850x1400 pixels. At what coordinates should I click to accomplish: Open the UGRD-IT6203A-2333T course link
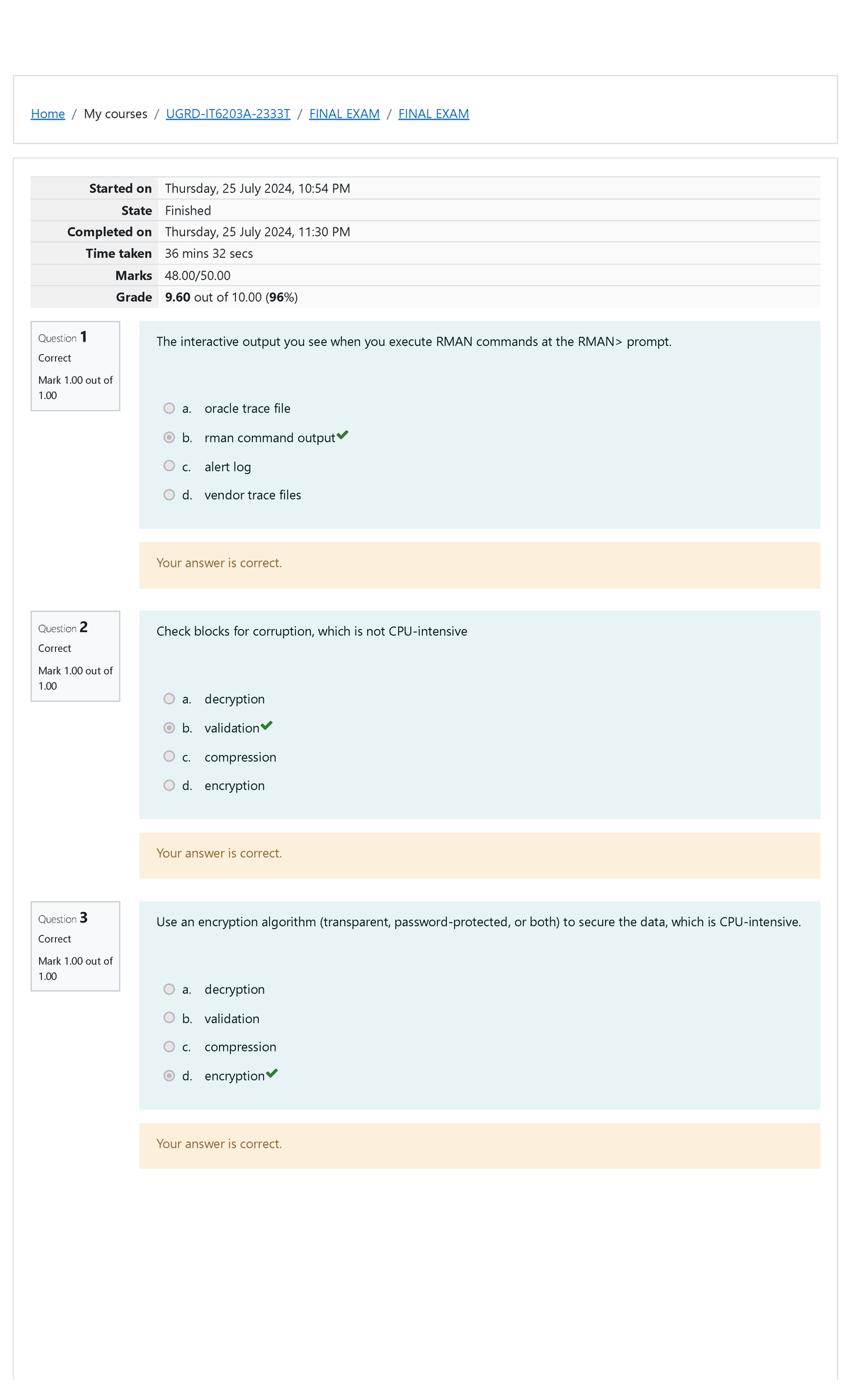point(227,113)
